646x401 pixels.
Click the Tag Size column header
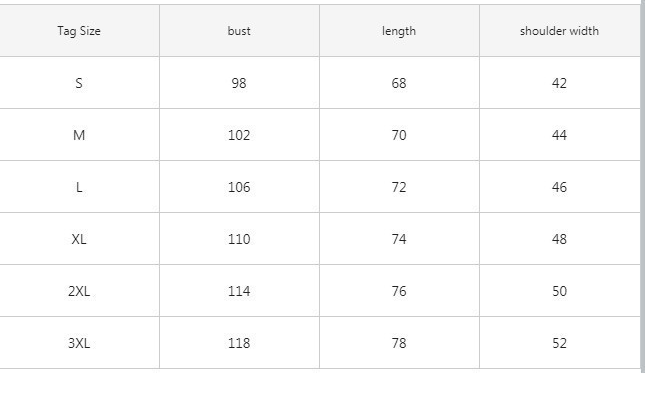(x=79, y=31)
